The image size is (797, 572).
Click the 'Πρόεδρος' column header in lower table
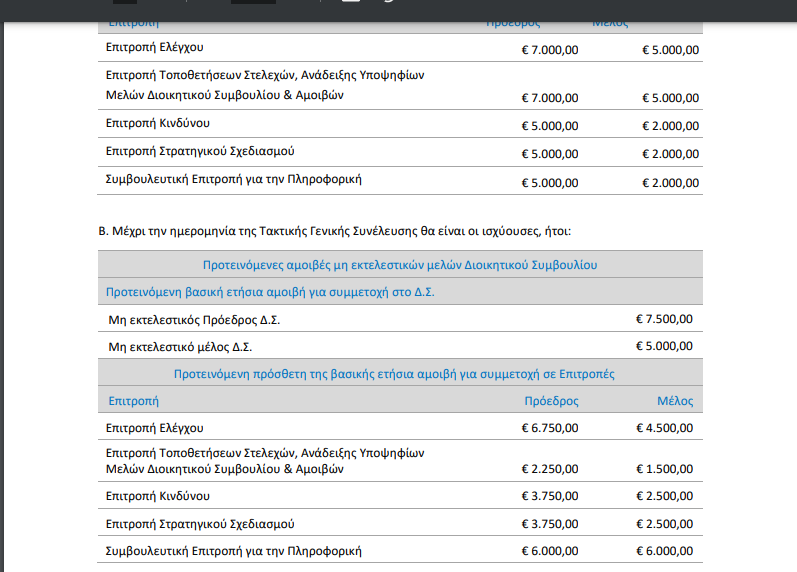(x=551, y=401)
